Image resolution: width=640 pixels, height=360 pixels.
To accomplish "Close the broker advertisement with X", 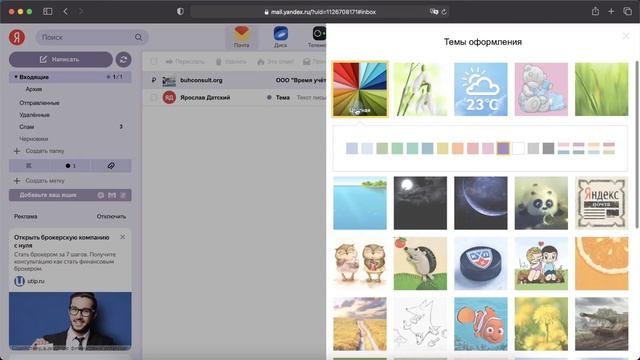I will tap(122, 237).
